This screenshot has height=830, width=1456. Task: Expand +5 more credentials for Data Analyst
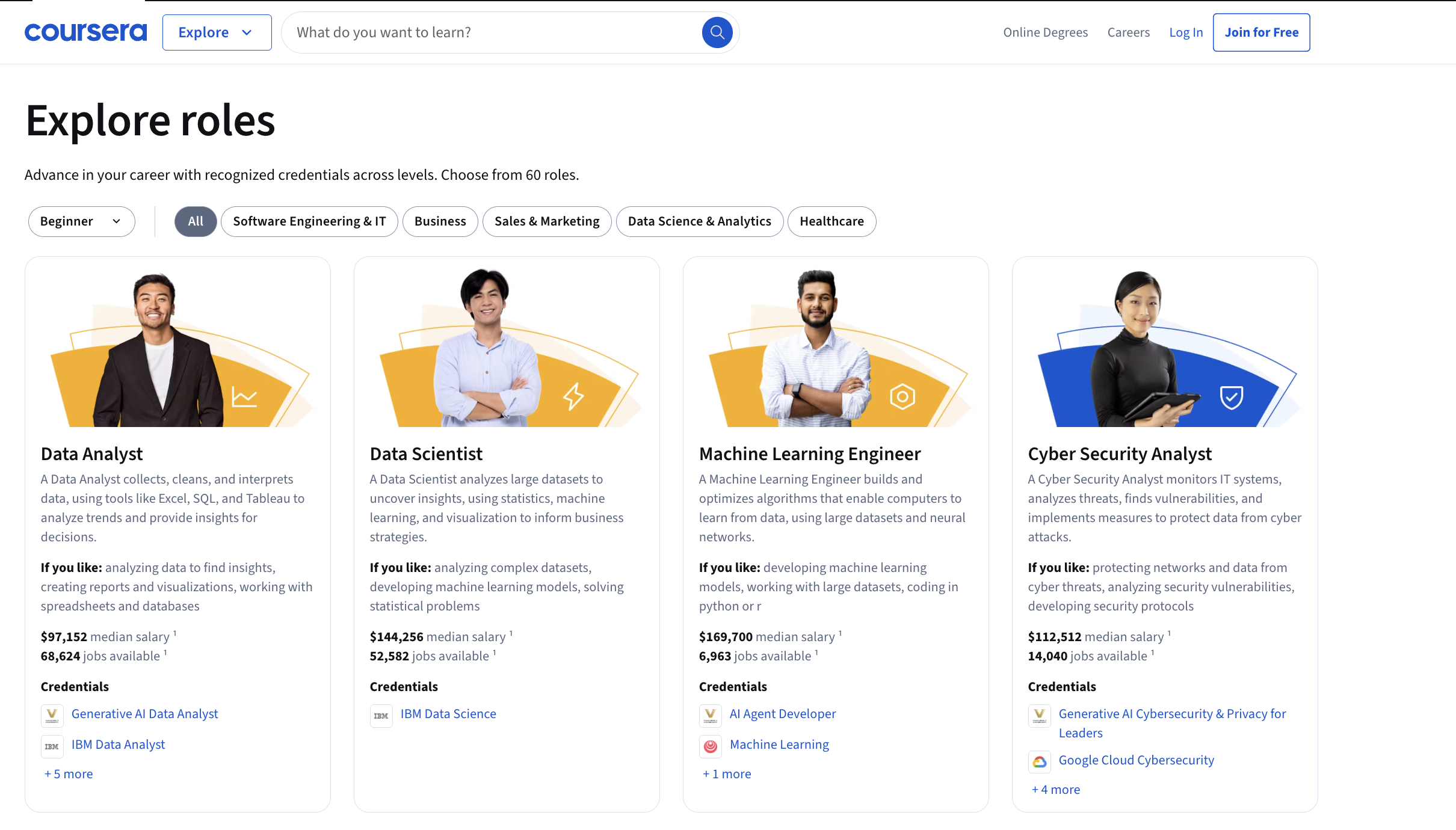pyautogui.click(x=69, y=774)
